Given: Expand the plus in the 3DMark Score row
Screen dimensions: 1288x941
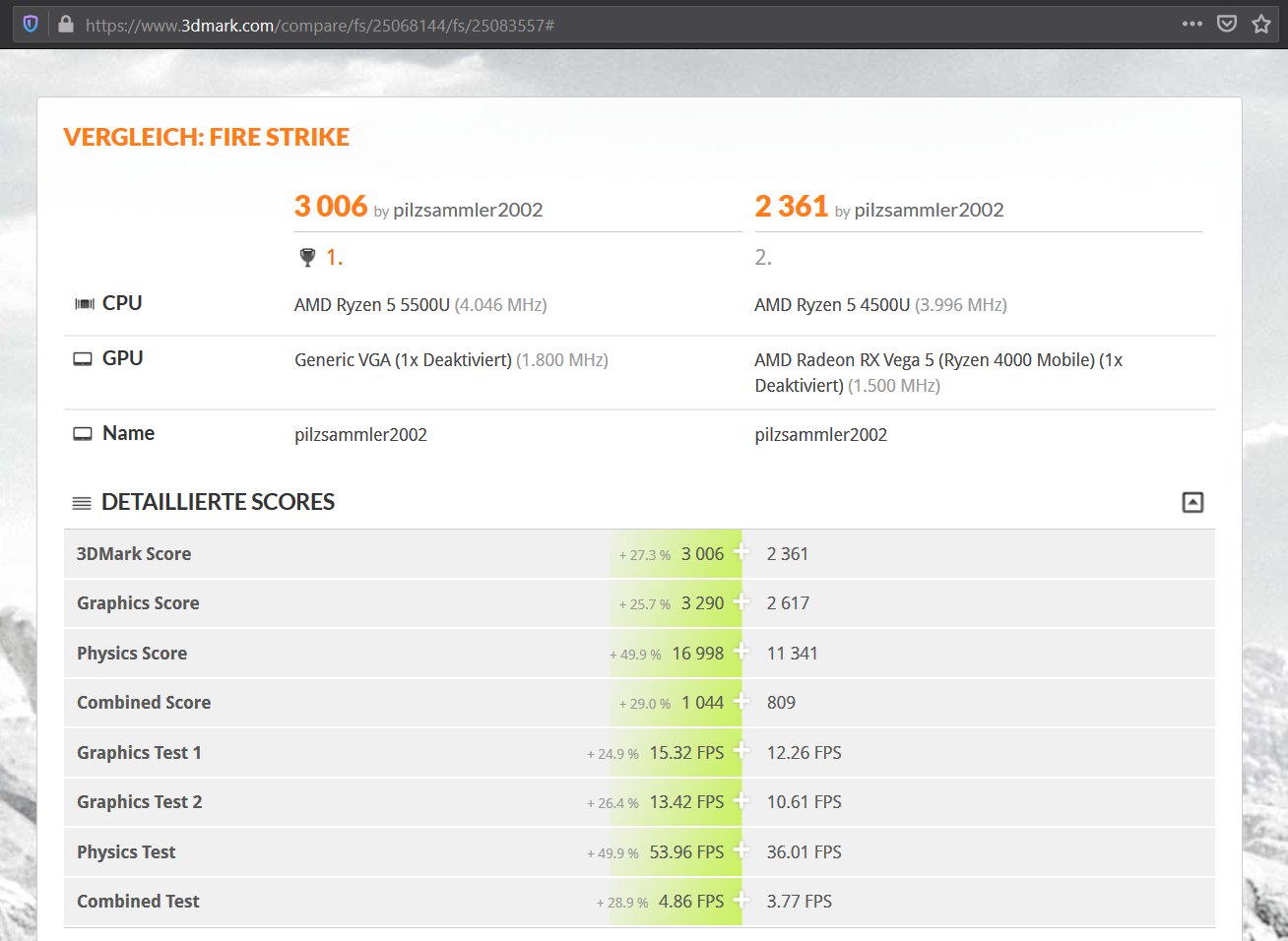Looking at the screenshot, I should point(741,552).
